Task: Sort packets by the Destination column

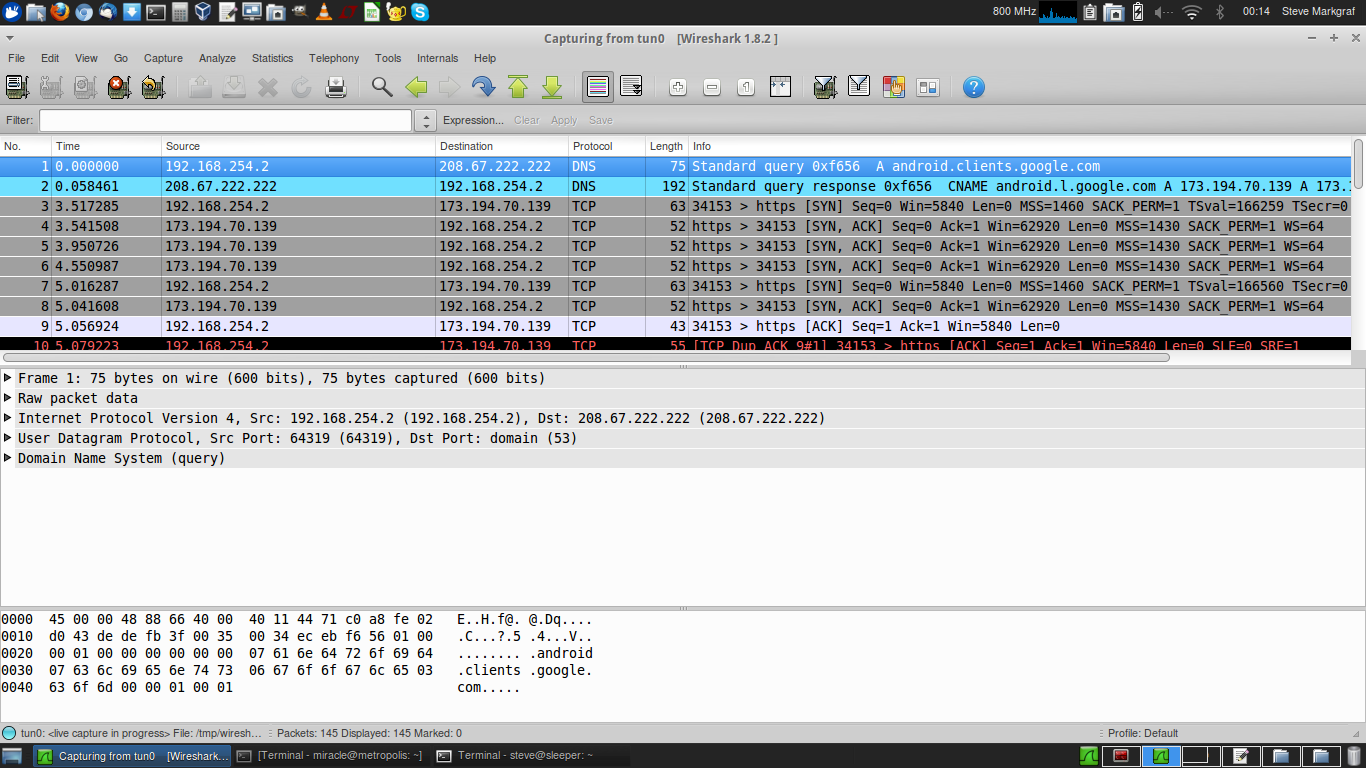Action: [x=502, y=146]
